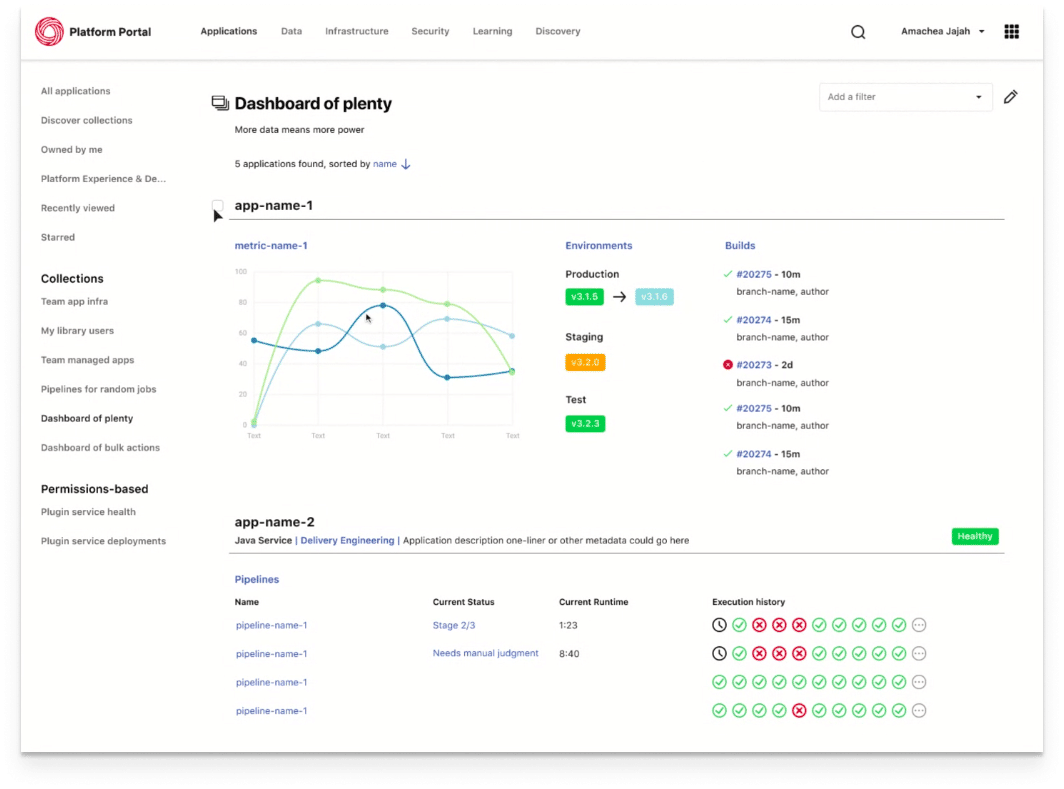
Task: Switch to the Security tab
Action: pyautogui.click(x=430, y=31)
